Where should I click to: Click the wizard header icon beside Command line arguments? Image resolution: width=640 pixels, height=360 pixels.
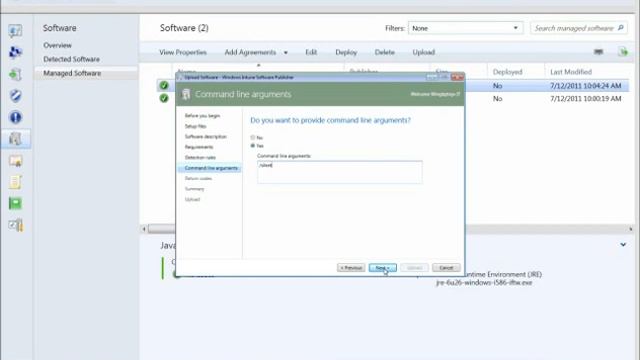pos(186,94)
